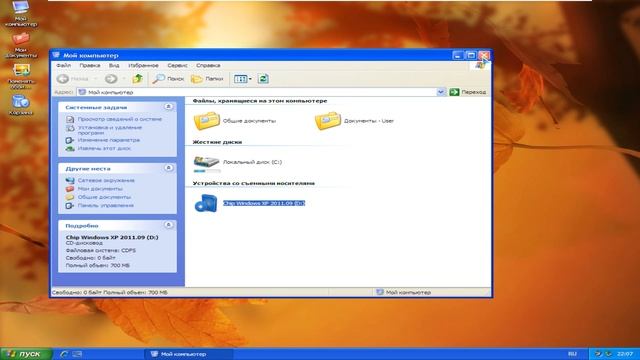The width and height of the screenshot is (640, 360).
Task: Select the Chip Windows XP CD drive icon
Action: [206, 203]
